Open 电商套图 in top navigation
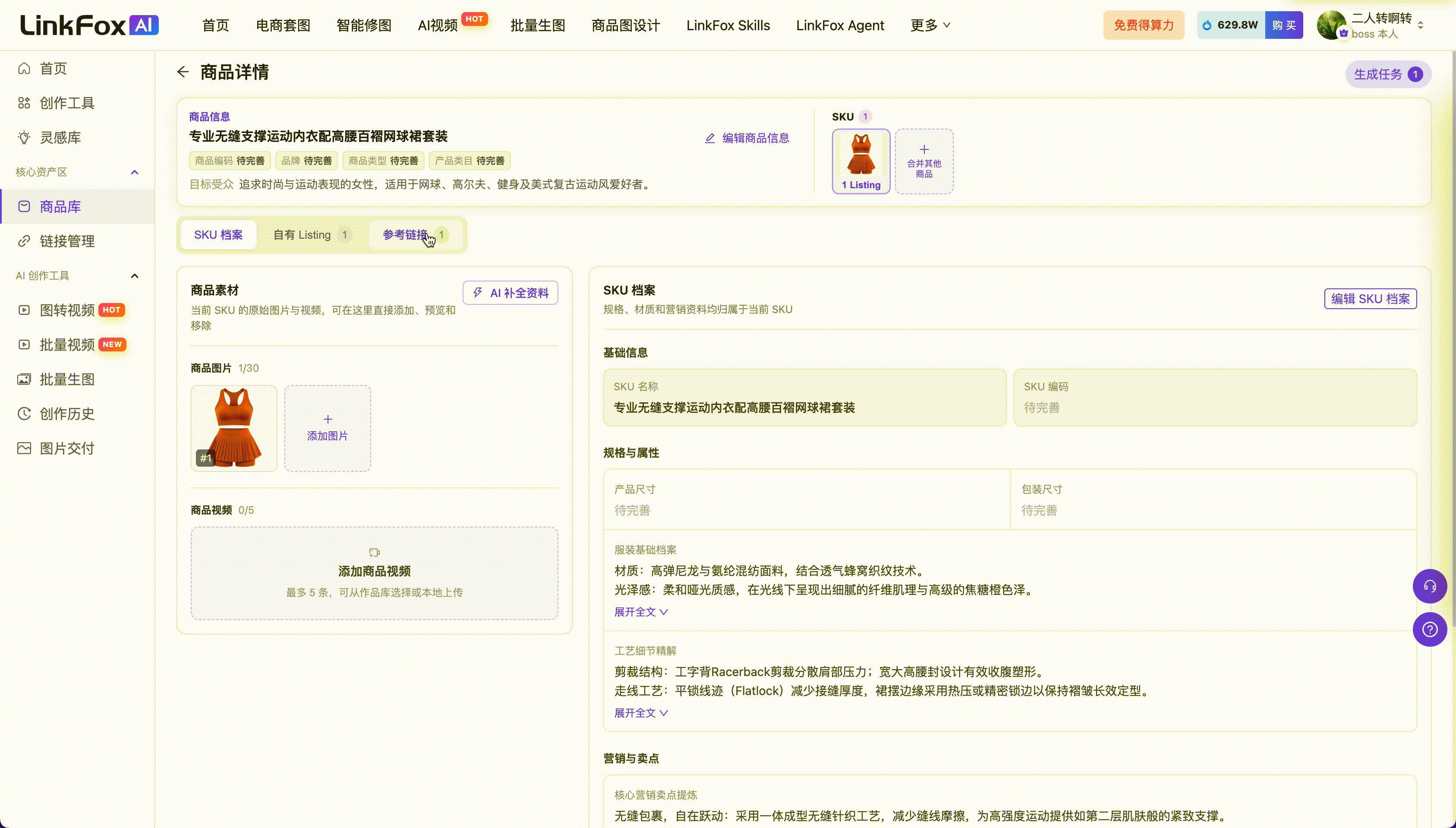Viewport: 1456px width, 828px height. (283, 25)
